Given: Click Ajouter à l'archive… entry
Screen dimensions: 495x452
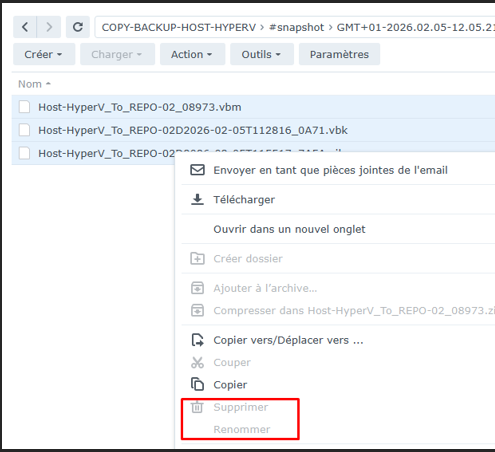Looking at the screenshot, I should 265,288.
